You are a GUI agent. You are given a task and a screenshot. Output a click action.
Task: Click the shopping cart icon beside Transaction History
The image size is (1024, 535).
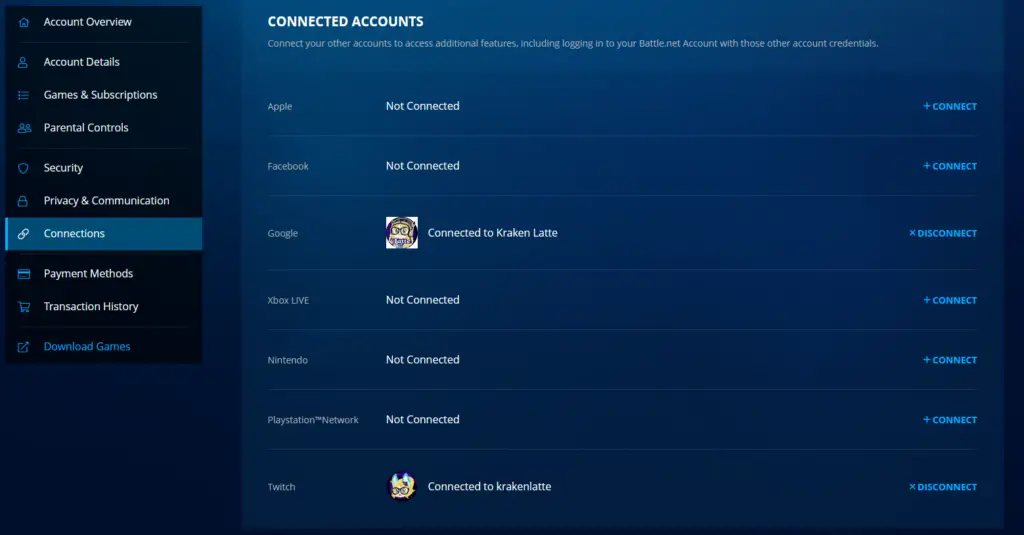pyautogui.click(x=24, y=306)
